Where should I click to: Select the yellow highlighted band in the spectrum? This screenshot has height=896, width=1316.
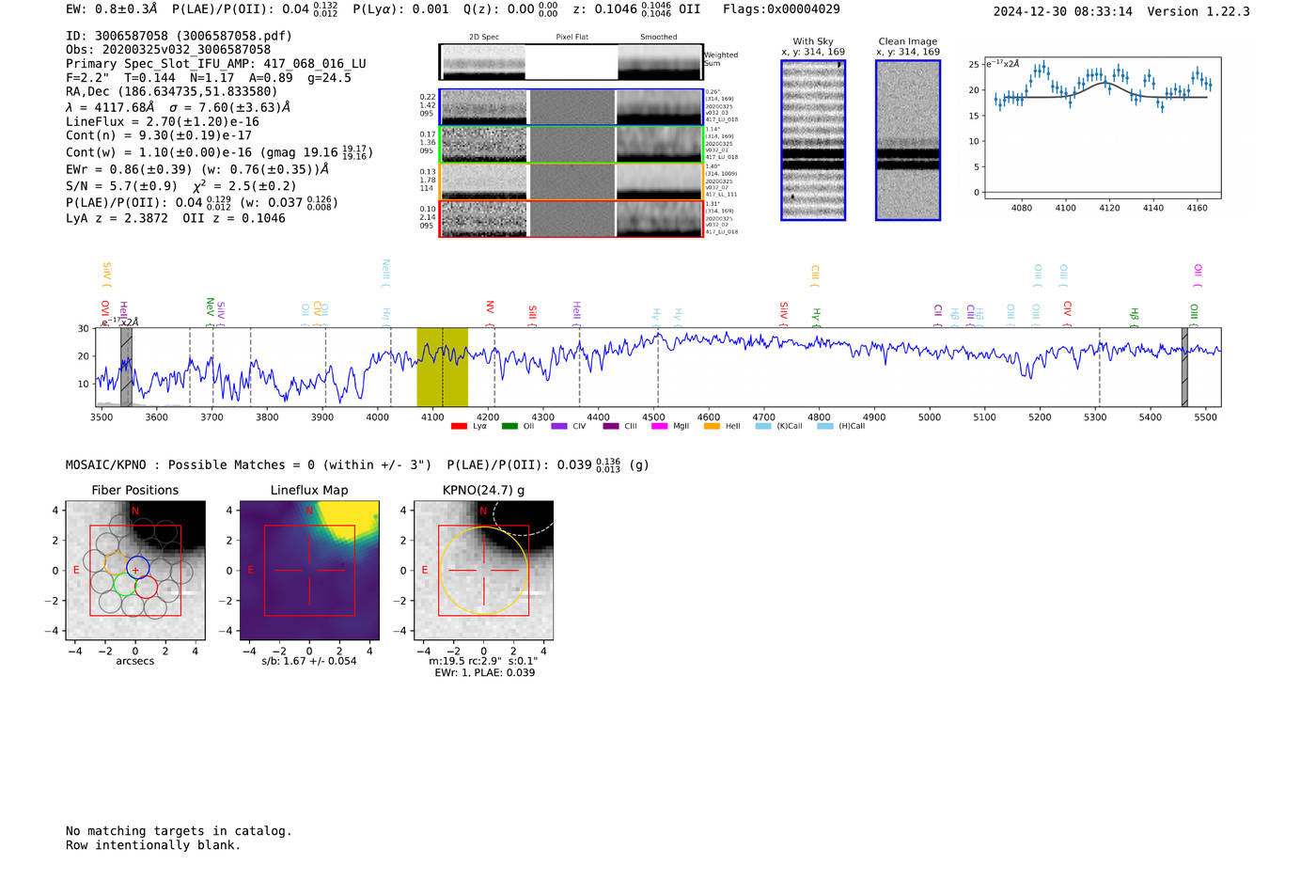tap(442, 367)
